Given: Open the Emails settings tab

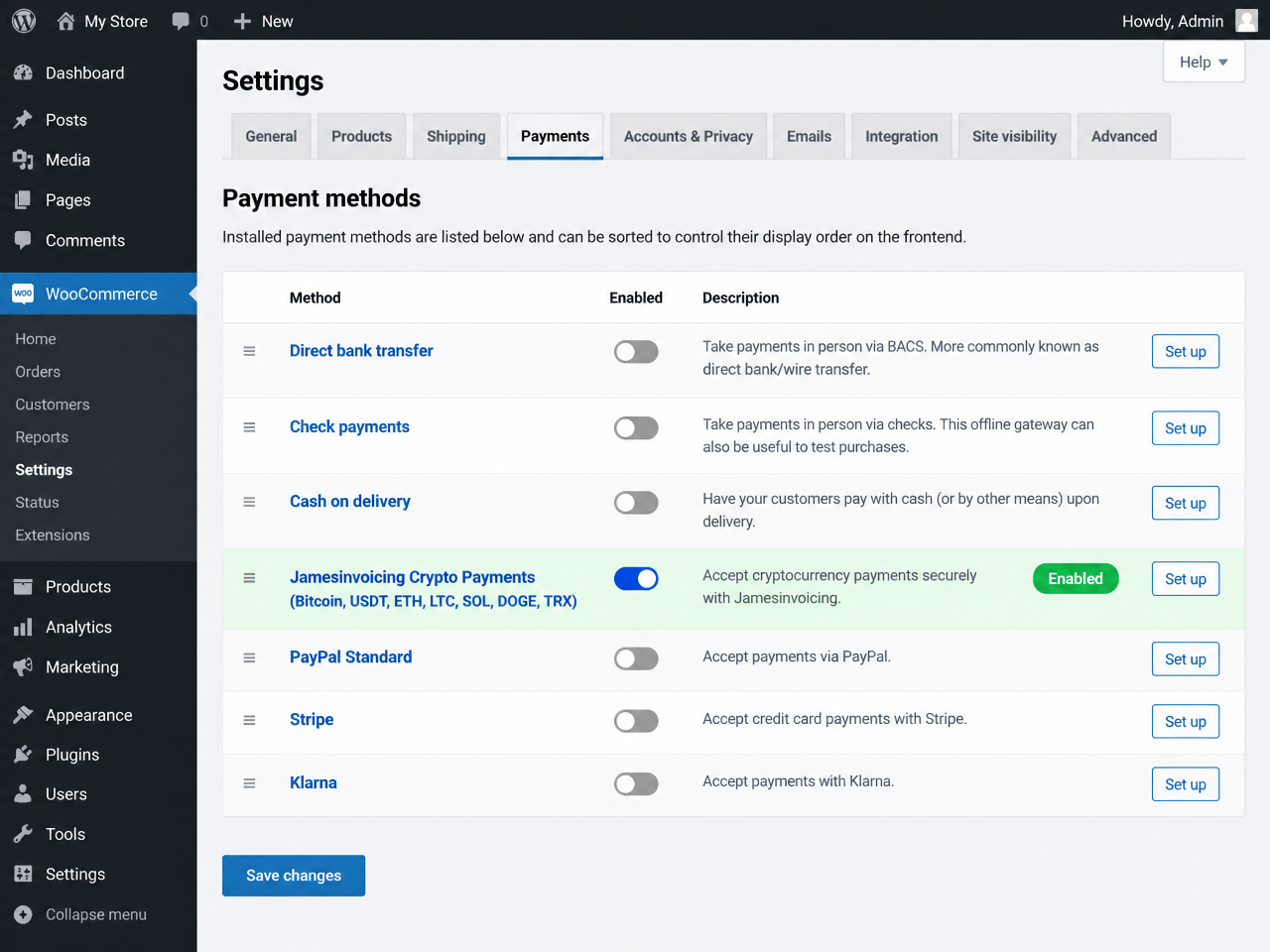Looking at the screenshot, I should 809,136.
